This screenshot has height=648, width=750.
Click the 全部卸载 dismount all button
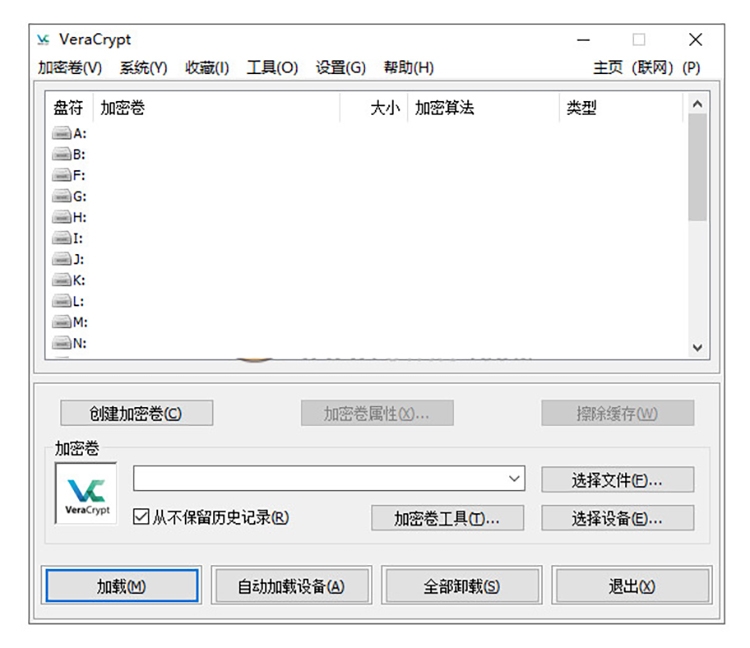pyautogui.click(x=461, y=586)
